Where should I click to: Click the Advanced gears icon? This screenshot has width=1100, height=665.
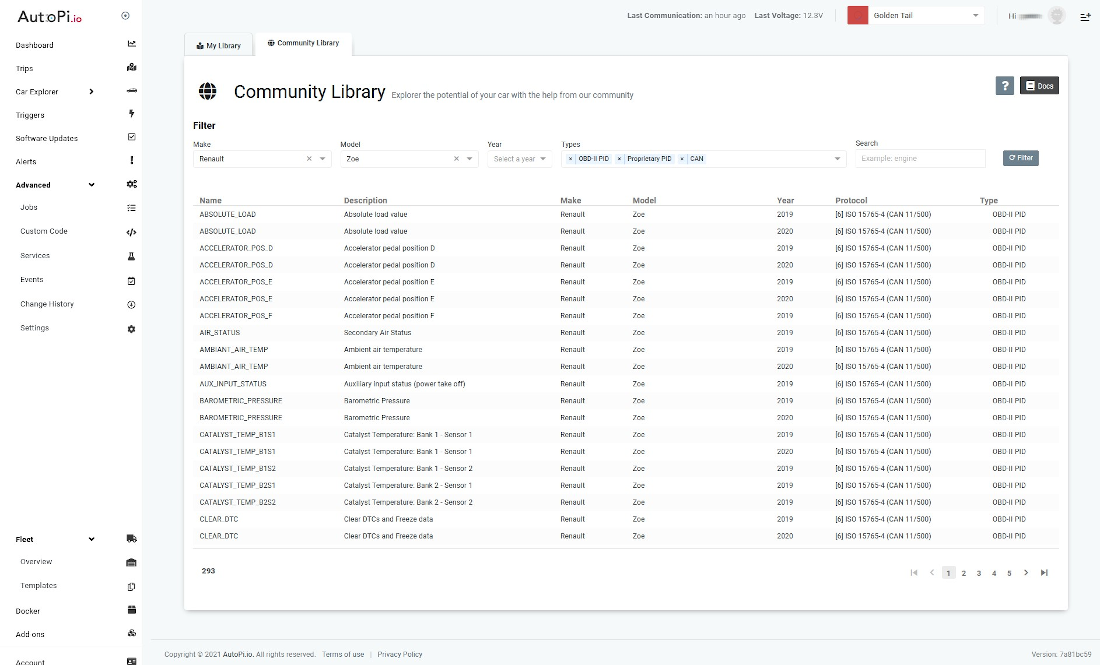click(x=131, y=184)
